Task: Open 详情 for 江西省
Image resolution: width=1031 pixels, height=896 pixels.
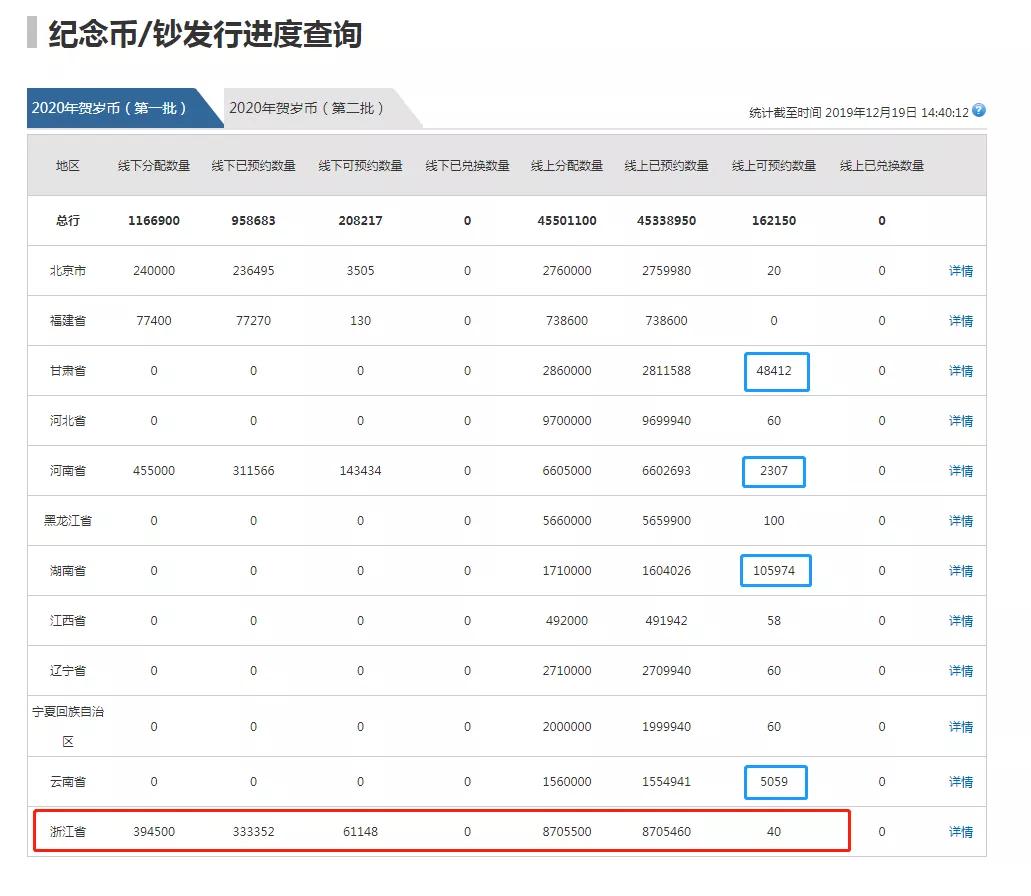Action: click(960, 621)
